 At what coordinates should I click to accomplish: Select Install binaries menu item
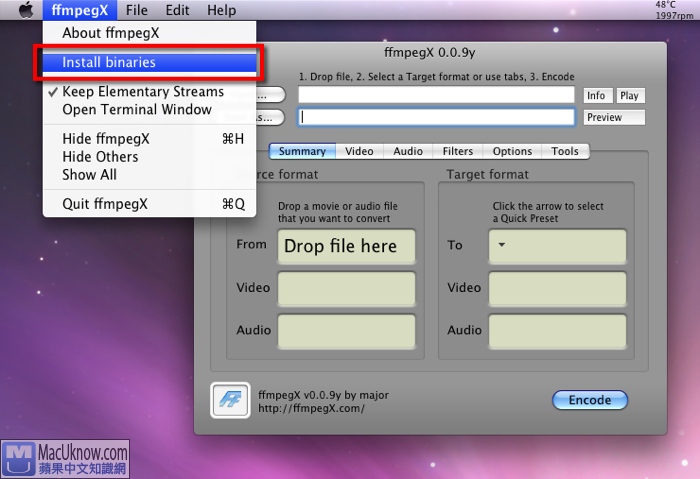click(150, 62)
